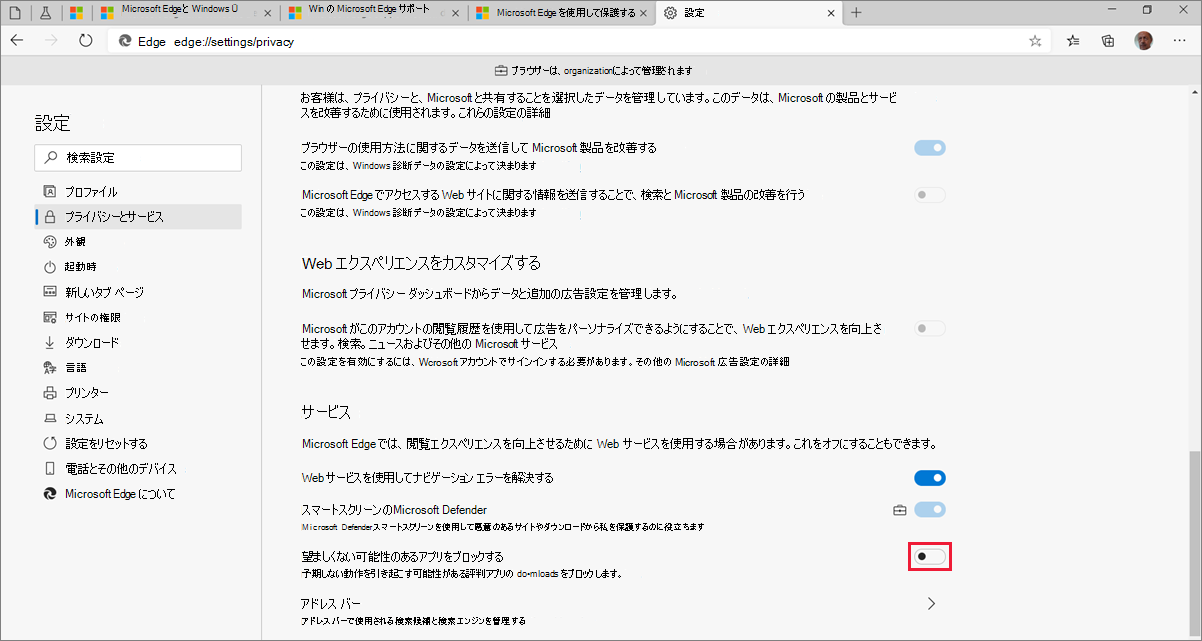
Task: Click the blank page icon at far left of the tab strip
Action: point(14,13)
